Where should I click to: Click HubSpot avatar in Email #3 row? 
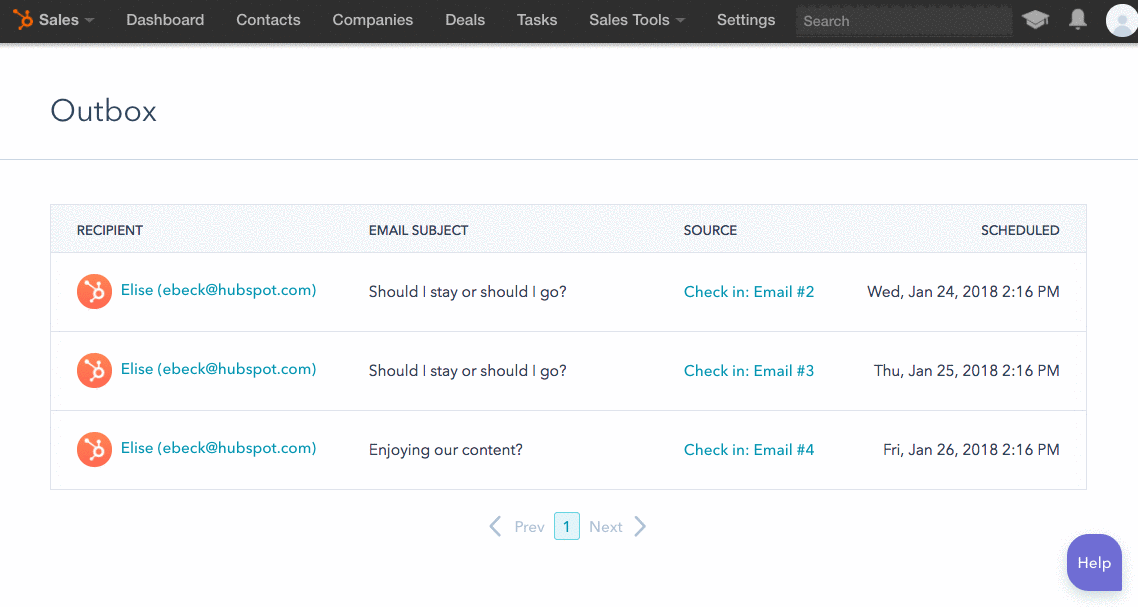pyautogui.click(x=94, y=371)
